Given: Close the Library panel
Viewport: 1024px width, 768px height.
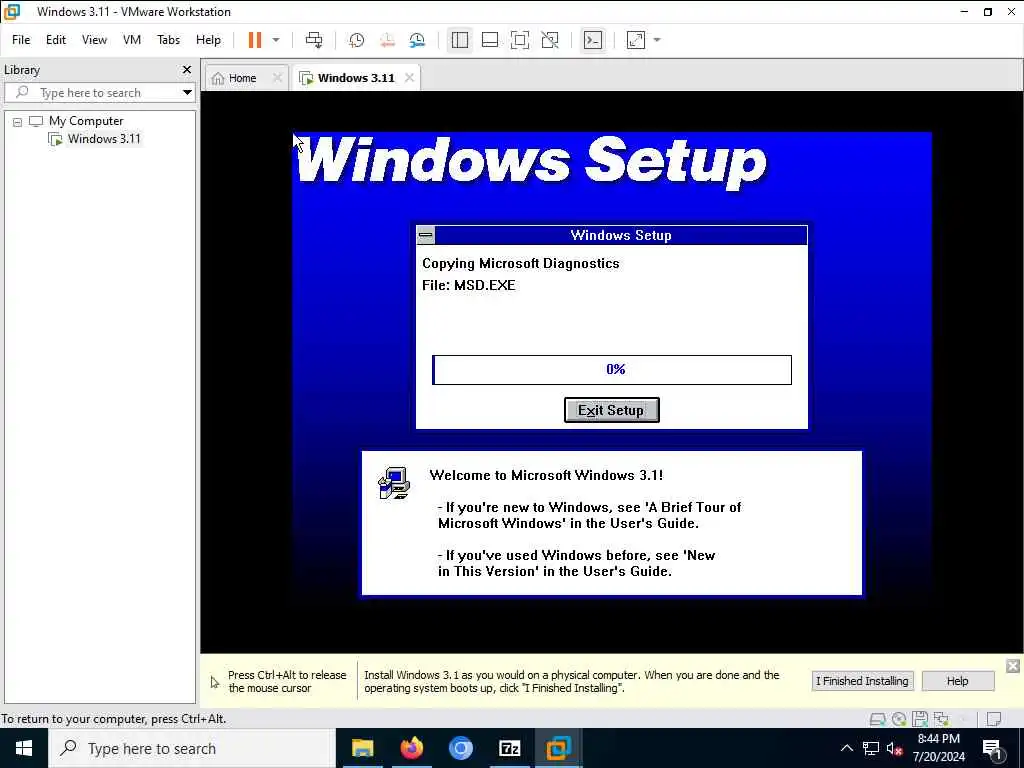Looking at the screenshot, I should click(187, 69).
